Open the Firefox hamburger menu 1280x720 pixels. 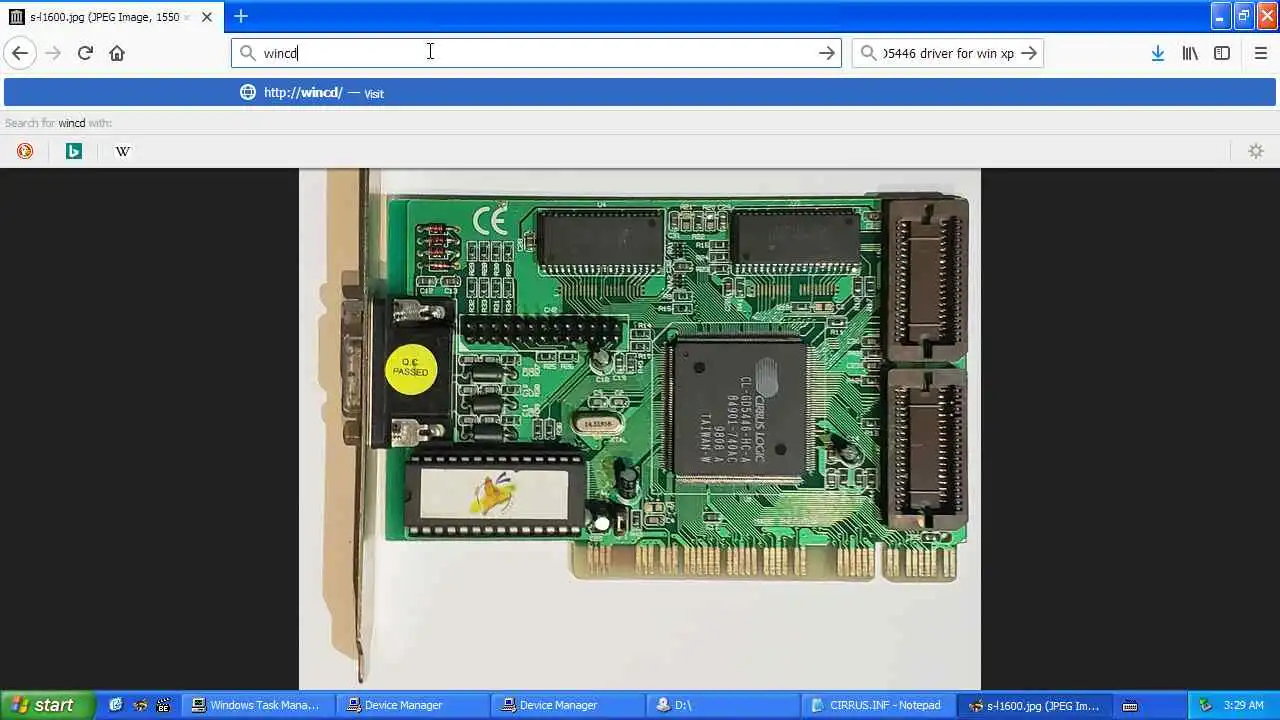(1260, 53)
